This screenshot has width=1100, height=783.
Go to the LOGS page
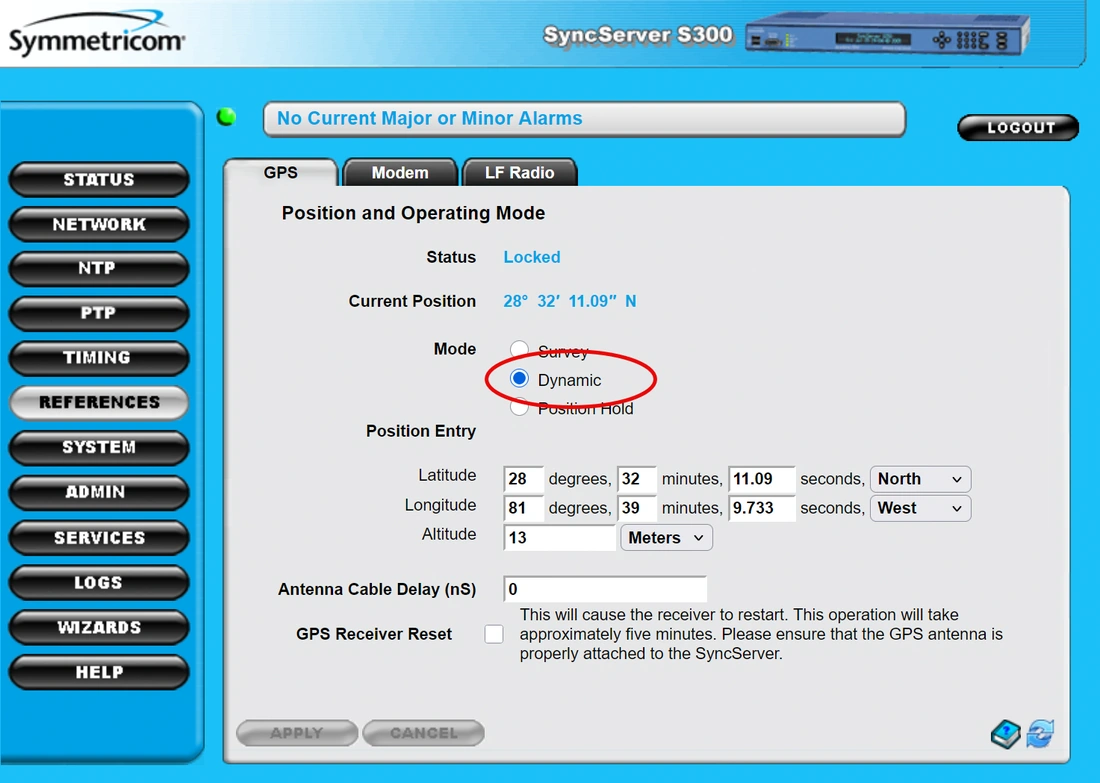click(x=99, y=583)
